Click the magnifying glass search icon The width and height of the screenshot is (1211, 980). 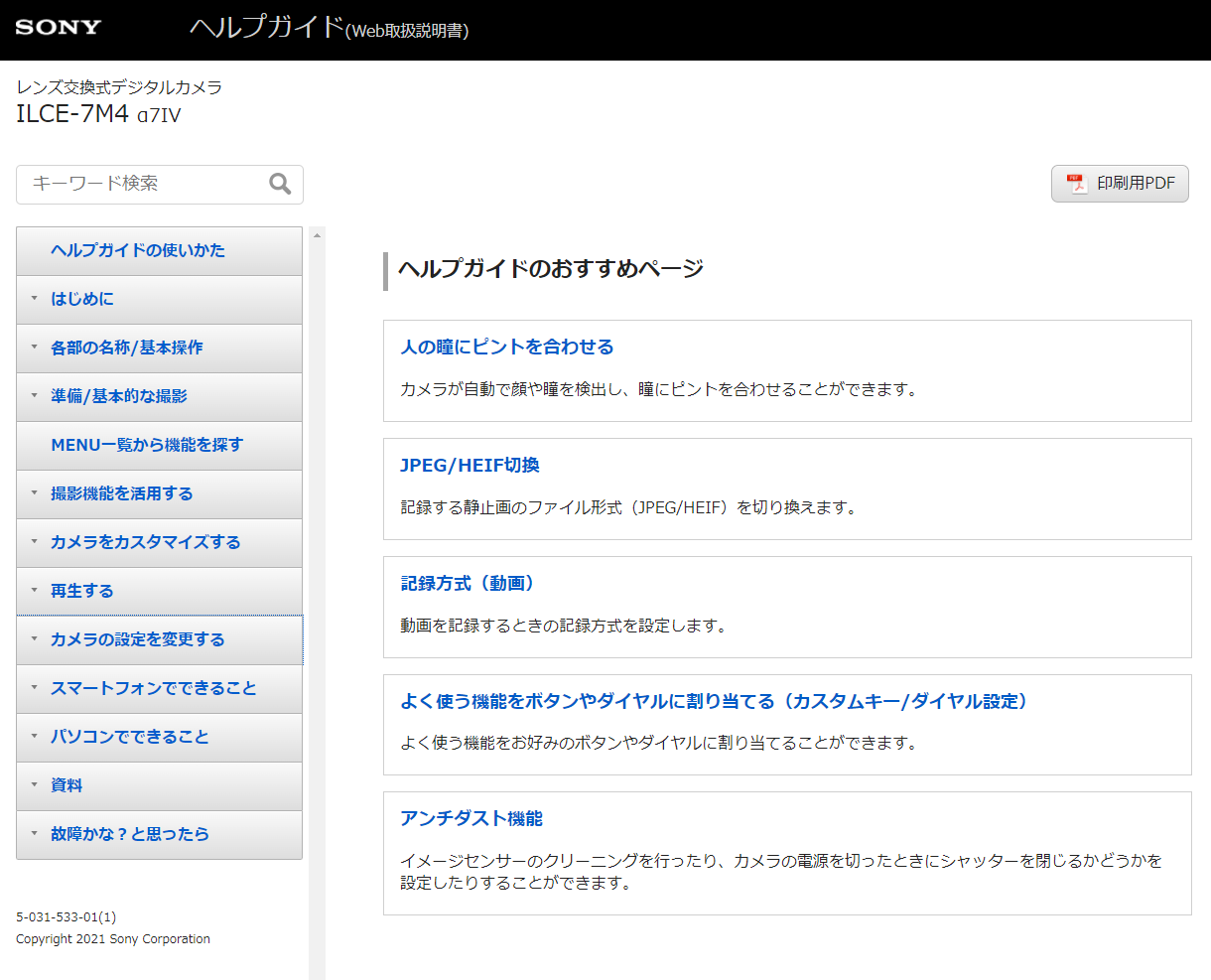coord(280,184)
